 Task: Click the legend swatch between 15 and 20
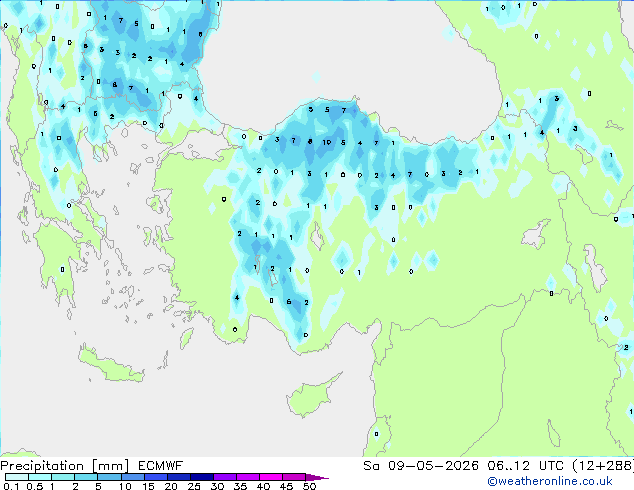click(156, 477)
